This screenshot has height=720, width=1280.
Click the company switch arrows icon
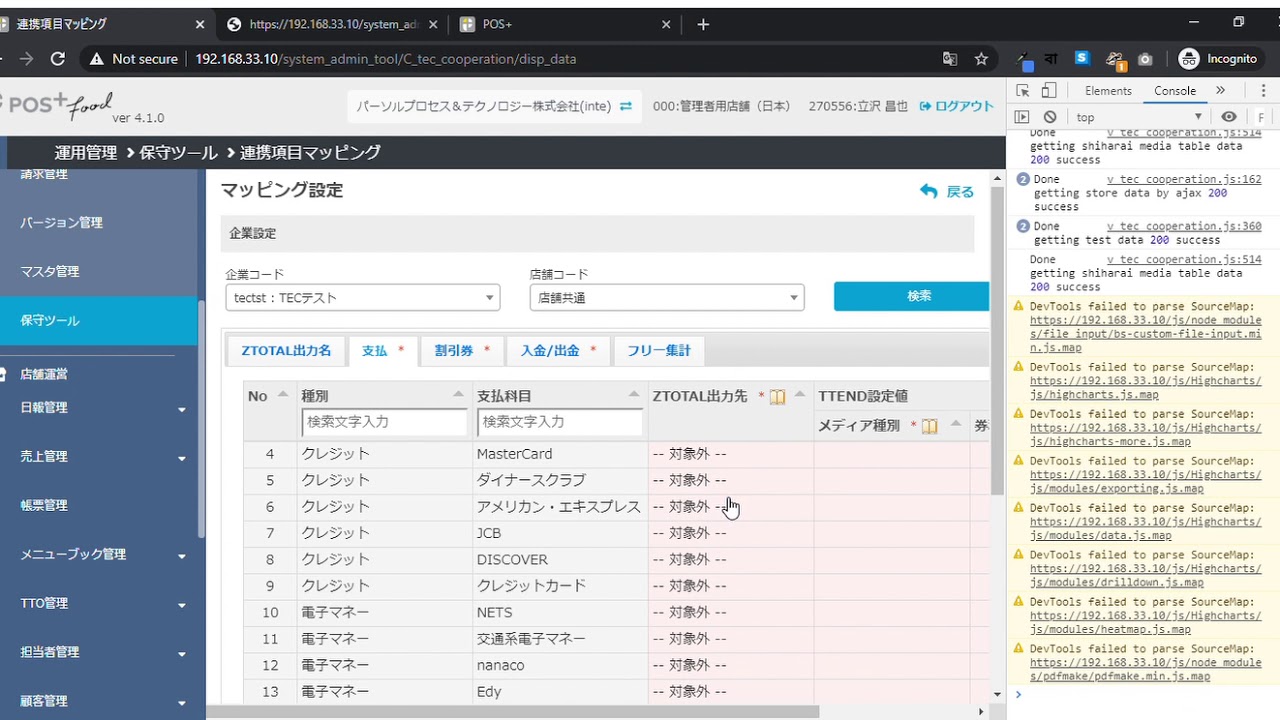626,106
